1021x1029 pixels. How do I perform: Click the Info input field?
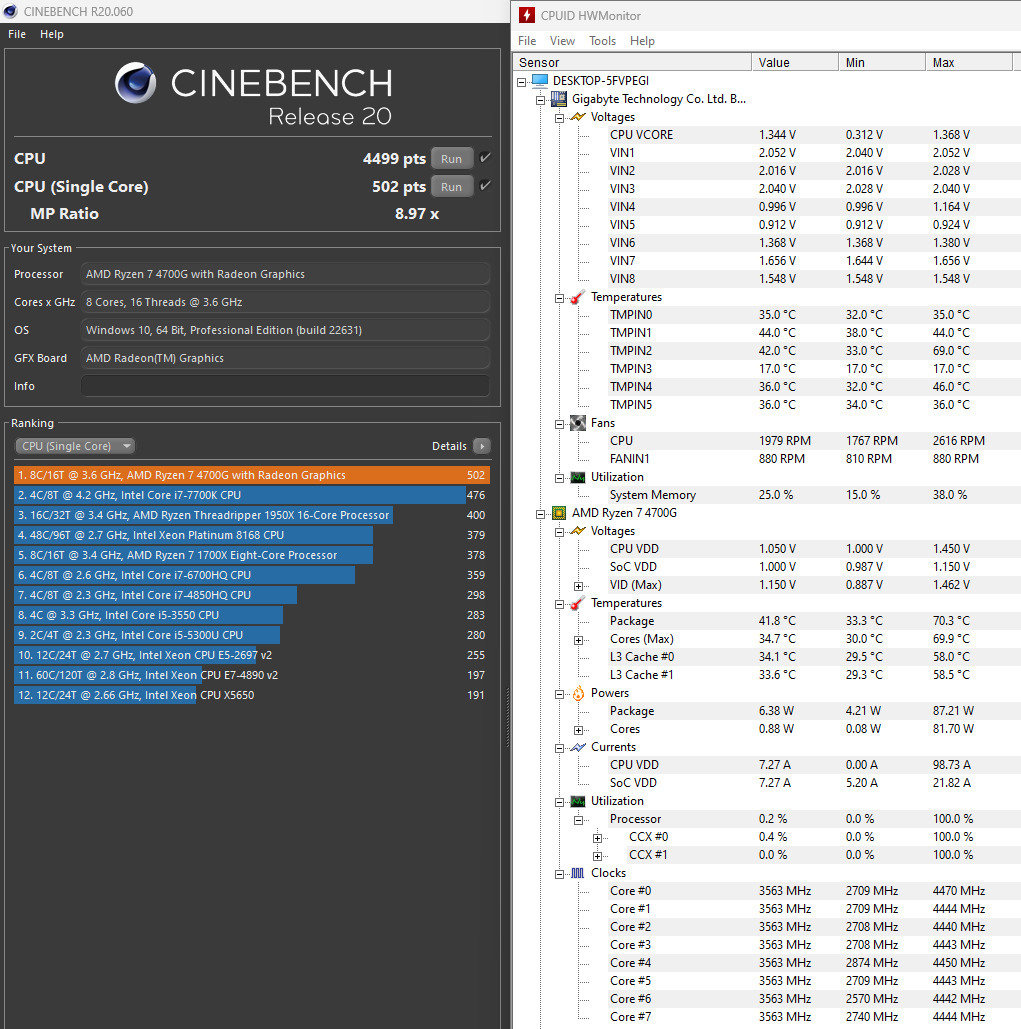[285, 386]
